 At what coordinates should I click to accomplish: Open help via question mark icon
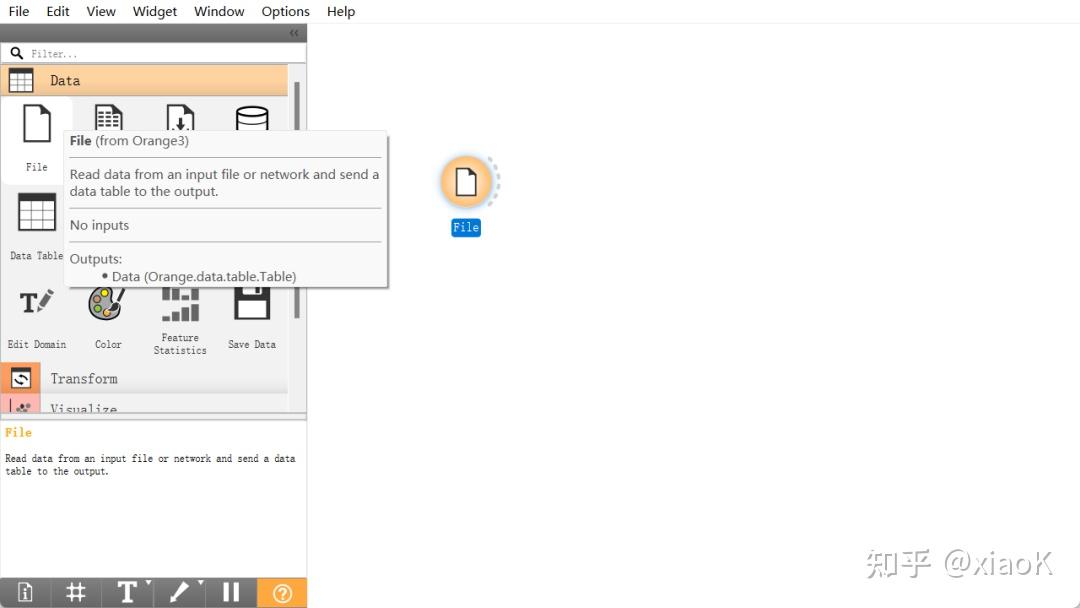(282, 593)
